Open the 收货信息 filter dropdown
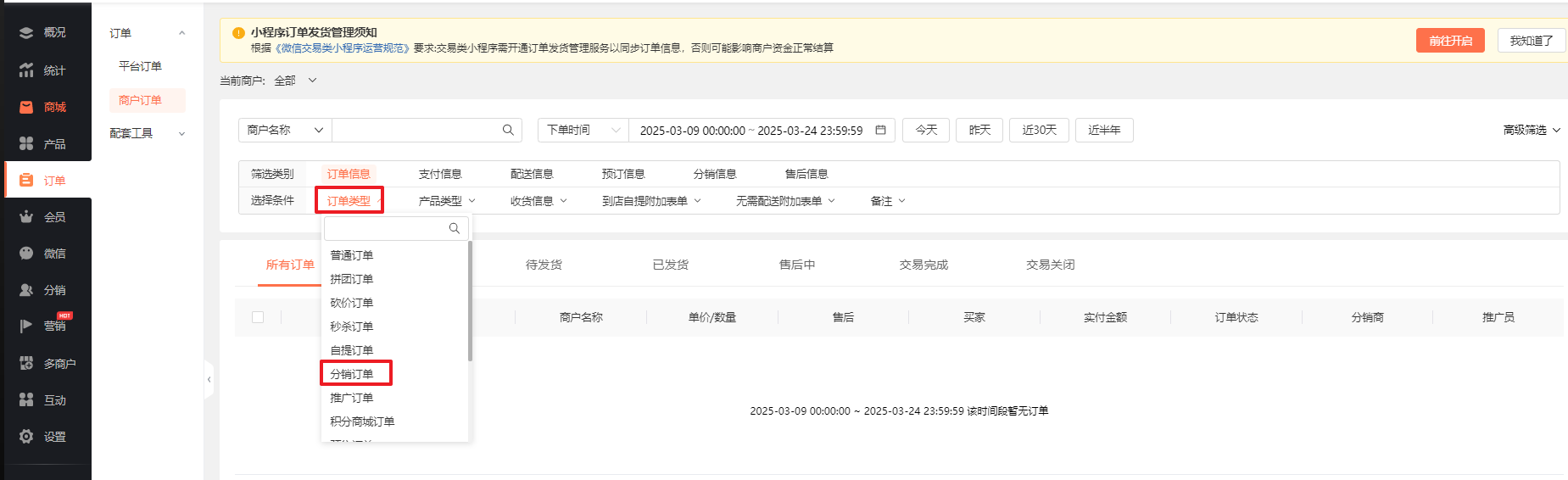Viewport: 1568px width, 480px height. click(x=538, y=201)
